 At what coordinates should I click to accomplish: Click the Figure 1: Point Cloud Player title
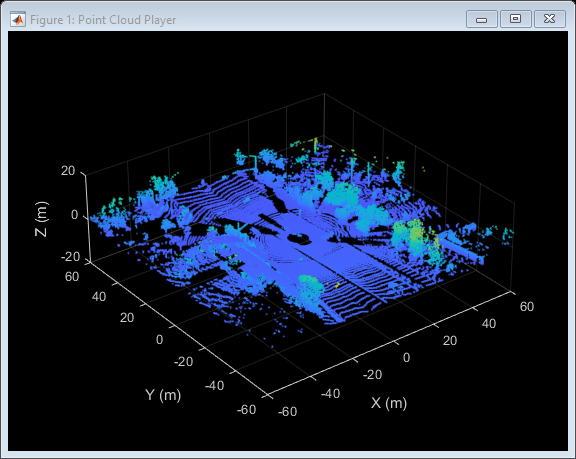(103, 20)
